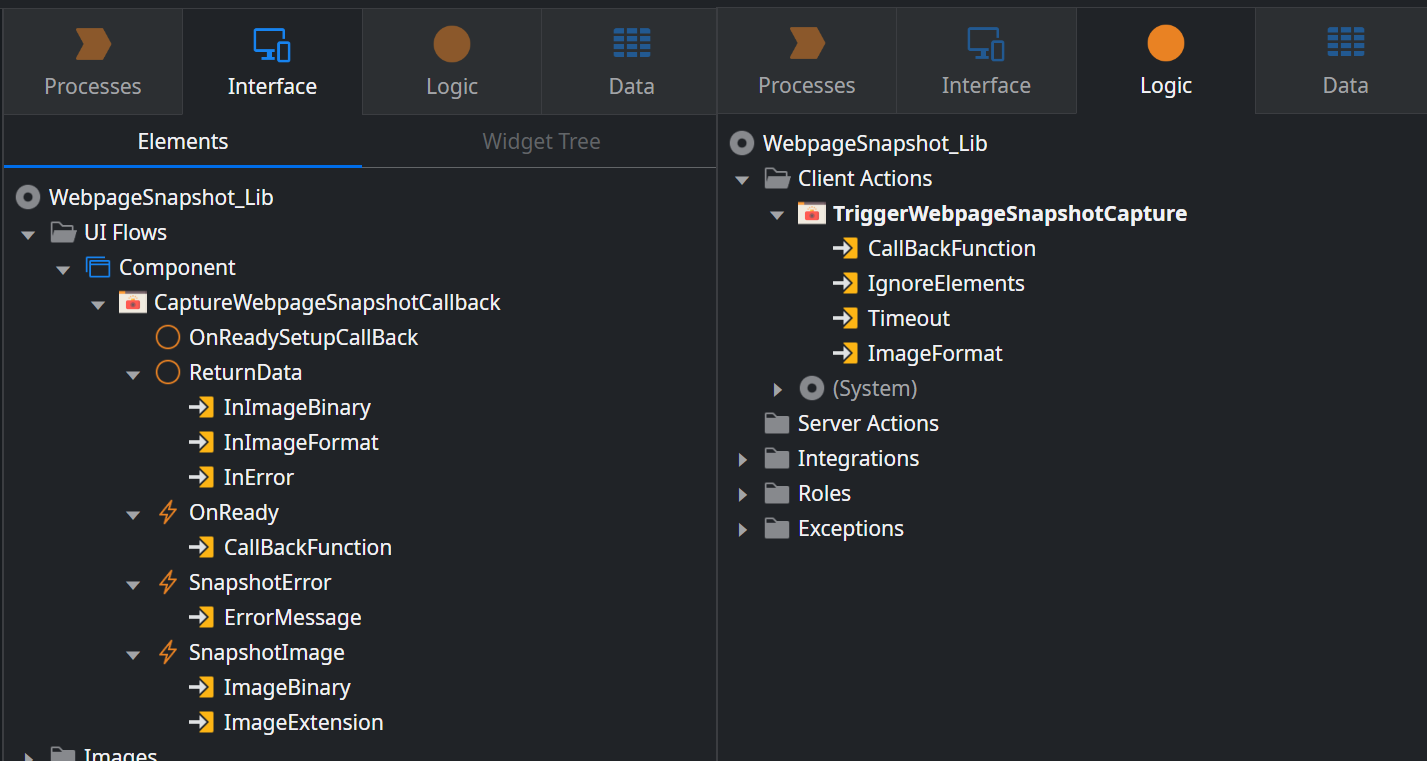The image size is (1427, 761).
Task: Collapse the Component flow node
Action: pyautogui.click(x=63, y=269)
